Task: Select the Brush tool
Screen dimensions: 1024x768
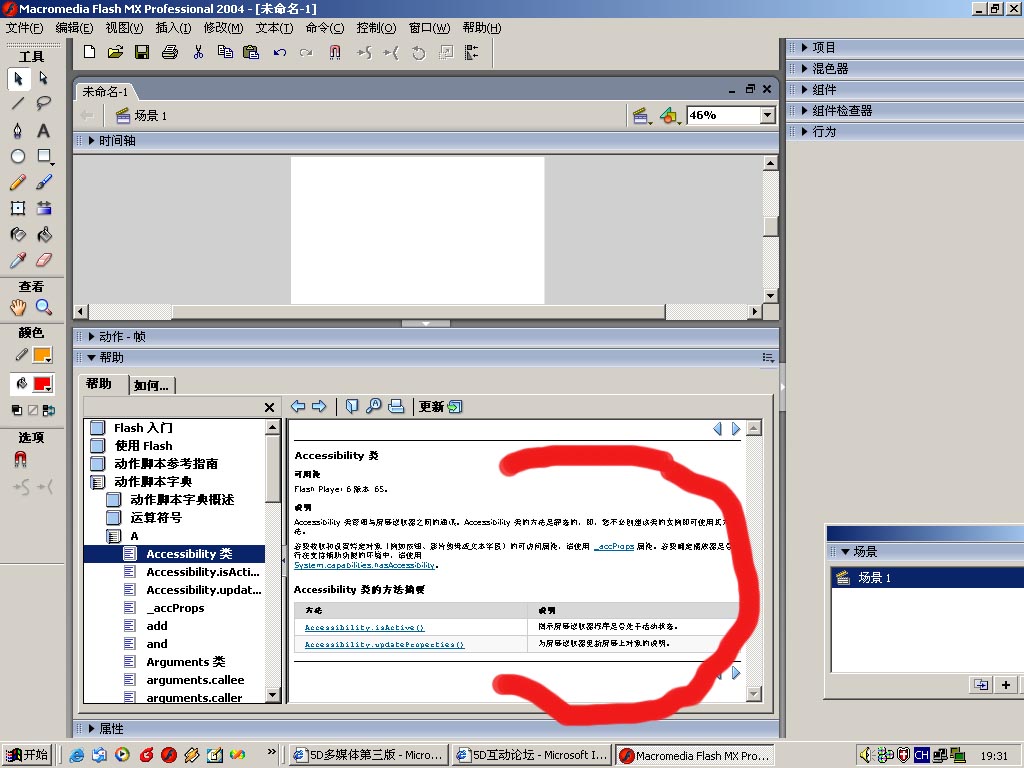Action: (x=44, y=182)
